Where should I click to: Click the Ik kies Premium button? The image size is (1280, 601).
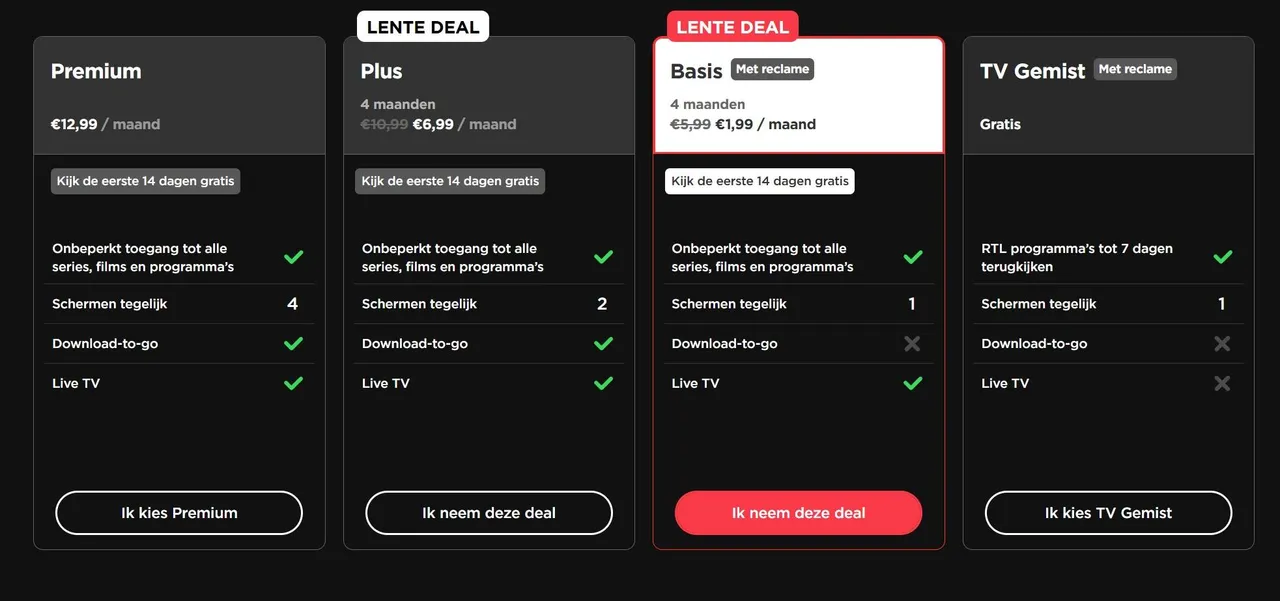(x=179, y=513)
